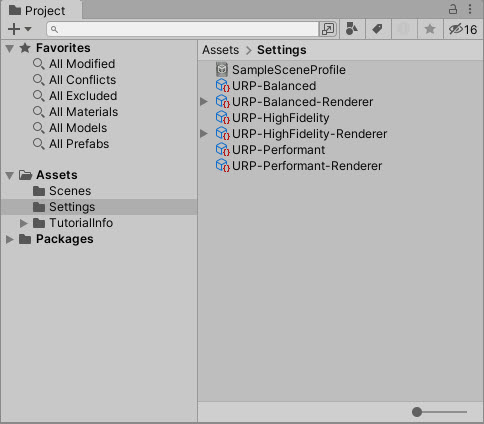The height and width of the screenshot is (424, 484).
Task: Expand the URP-Balanced-Renderer asset
Action: click(204, 101)
